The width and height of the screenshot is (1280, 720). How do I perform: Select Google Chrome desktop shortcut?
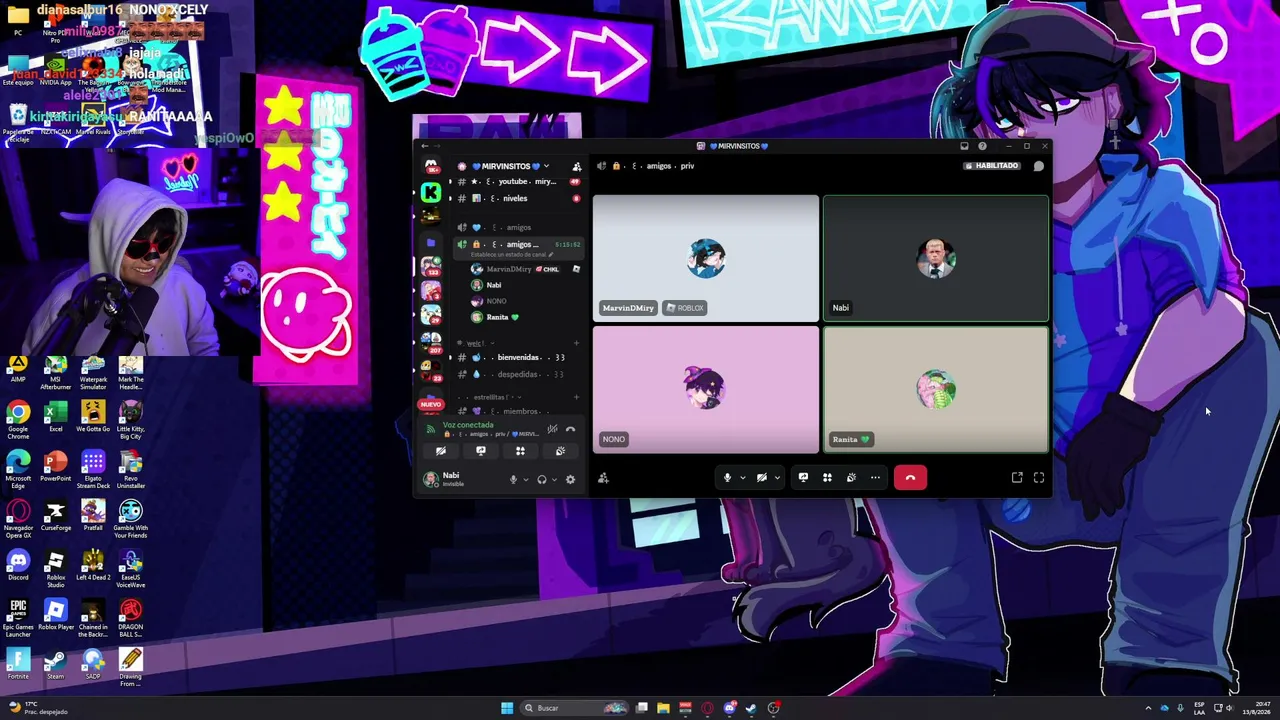pyautogui.click(x=18, y=420)
